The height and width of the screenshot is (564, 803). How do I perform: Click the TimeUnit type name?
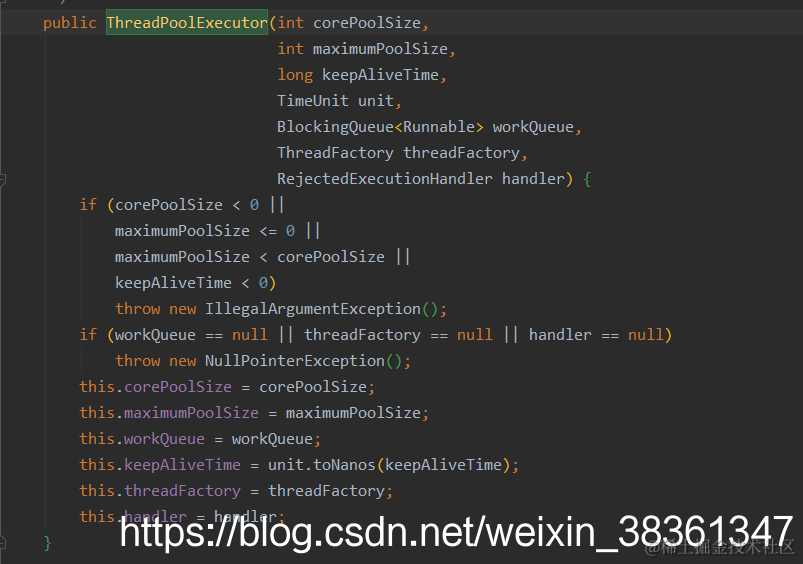pos(313,101)
